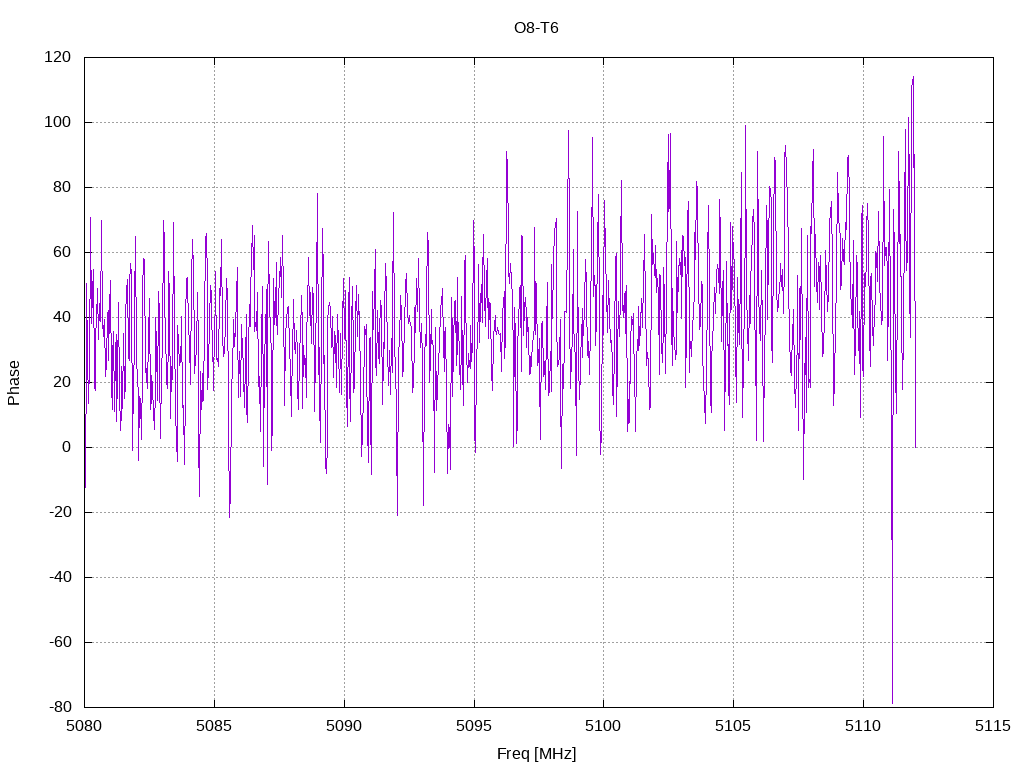Click the y-axis tick label 60

click(x=62, y=252)
